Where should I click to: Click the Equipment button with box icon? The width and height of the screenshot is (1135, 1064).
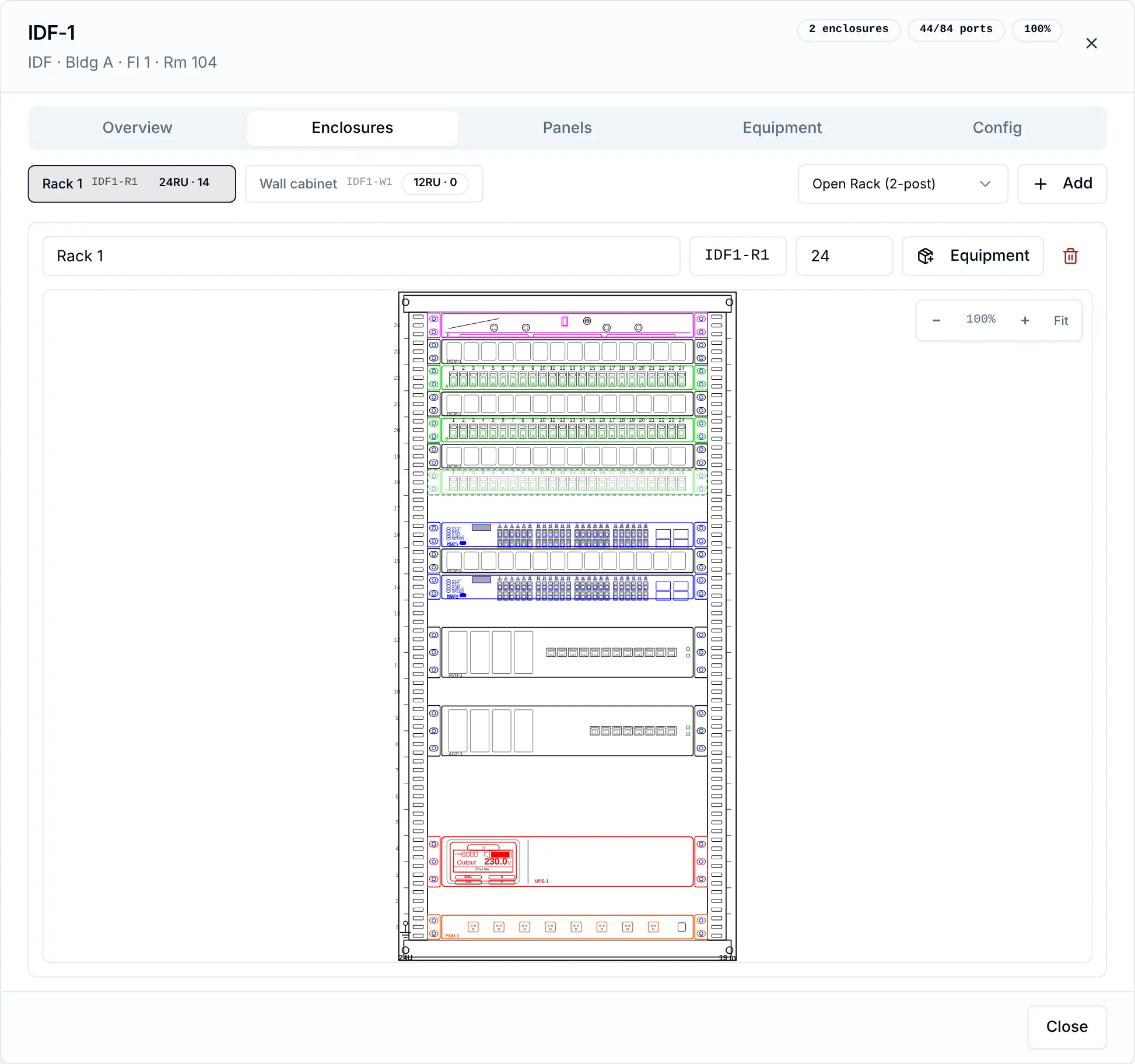coord(972,256)
